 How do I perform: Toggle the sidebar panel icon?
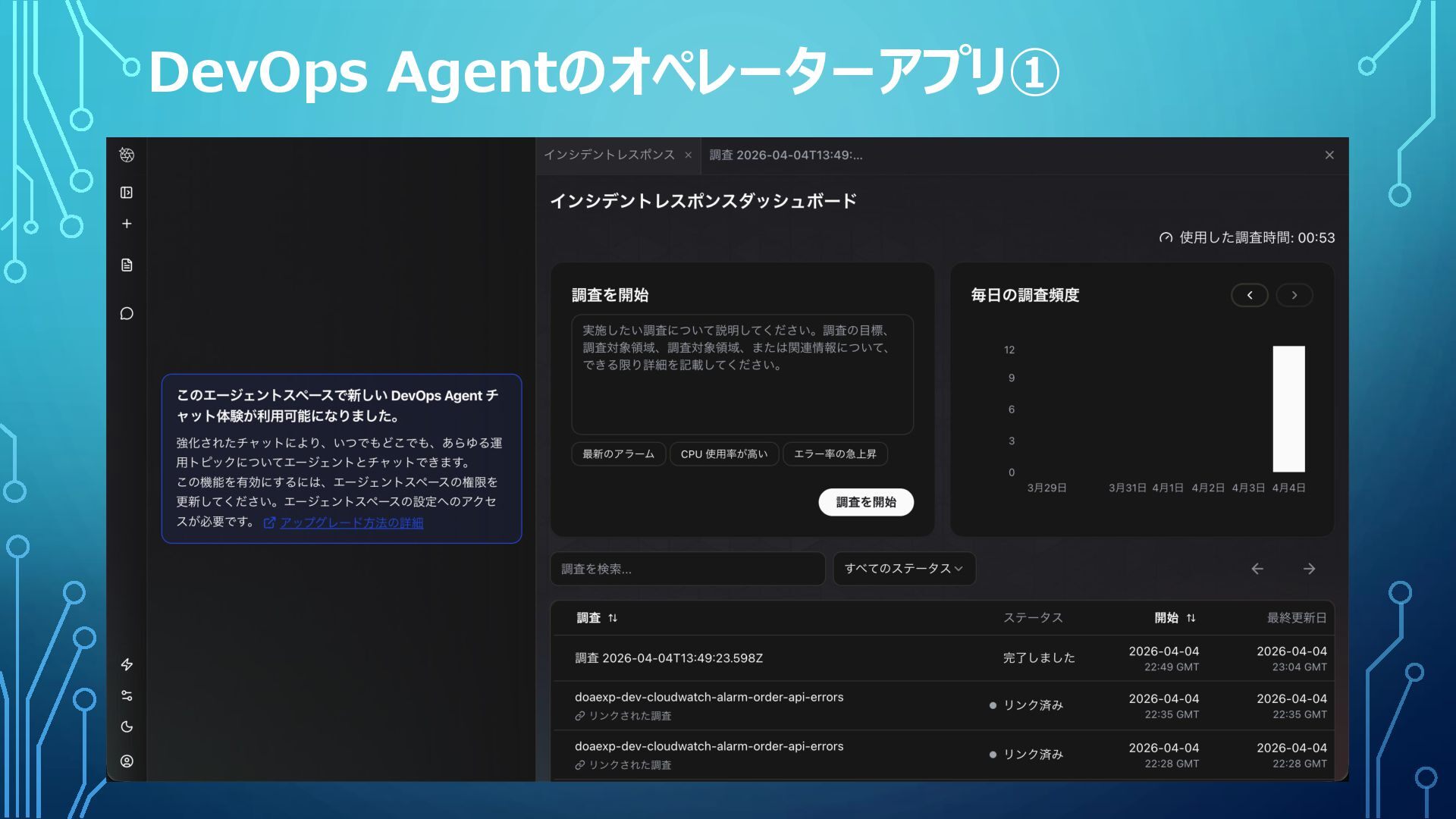[x=127, y=193]
